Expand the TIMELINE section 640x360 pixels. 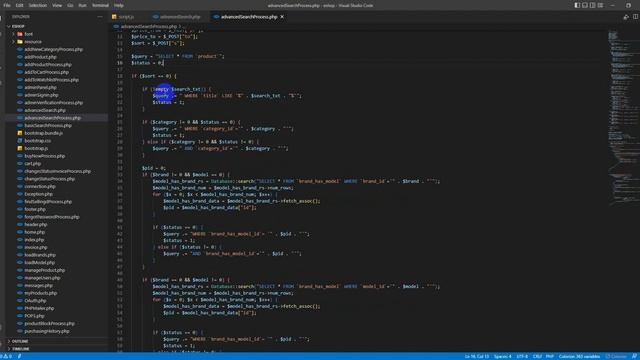(20, 349)
